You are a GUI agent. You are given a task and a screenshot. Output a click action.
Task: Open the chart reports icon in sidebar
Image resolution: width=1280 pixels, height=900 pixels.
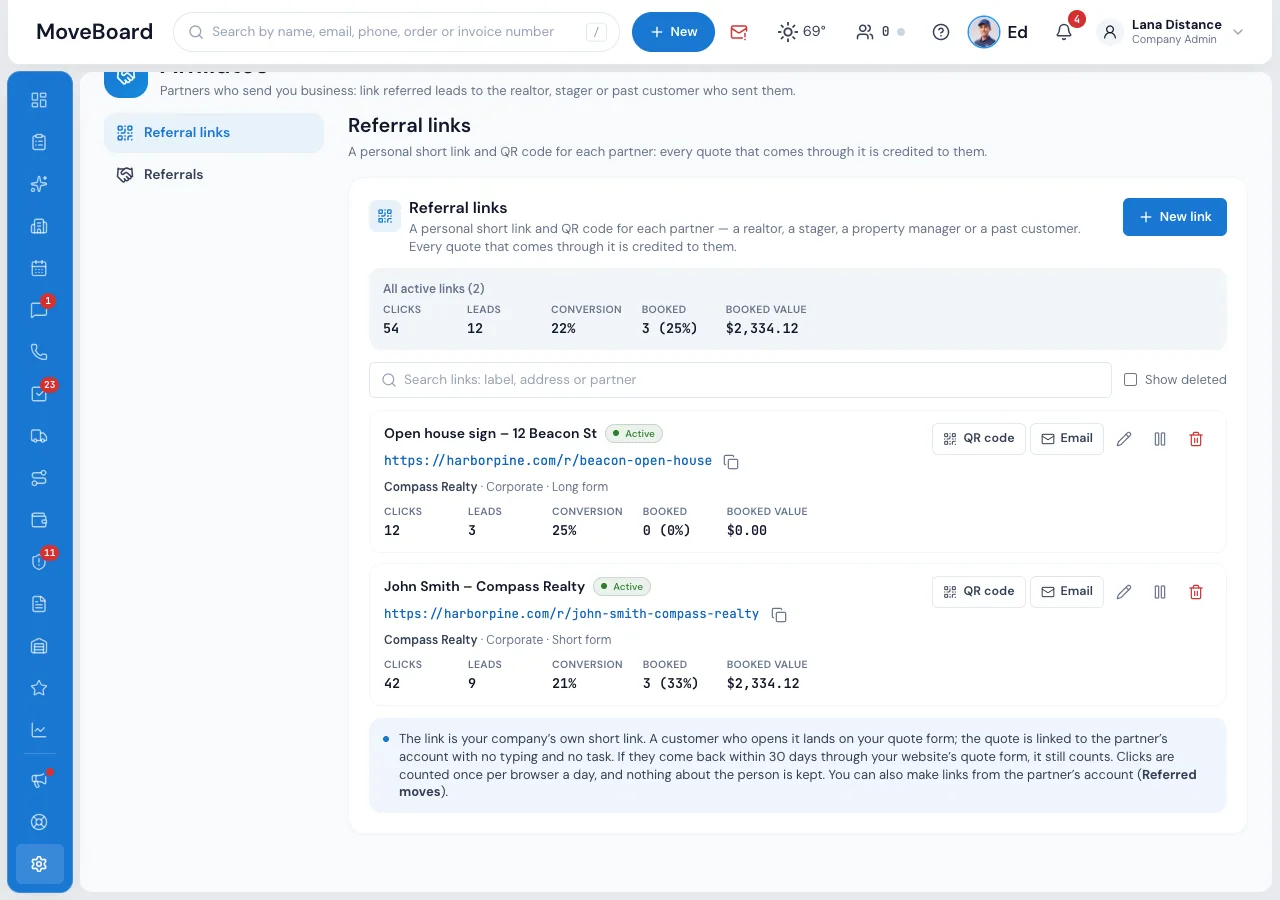39,730
